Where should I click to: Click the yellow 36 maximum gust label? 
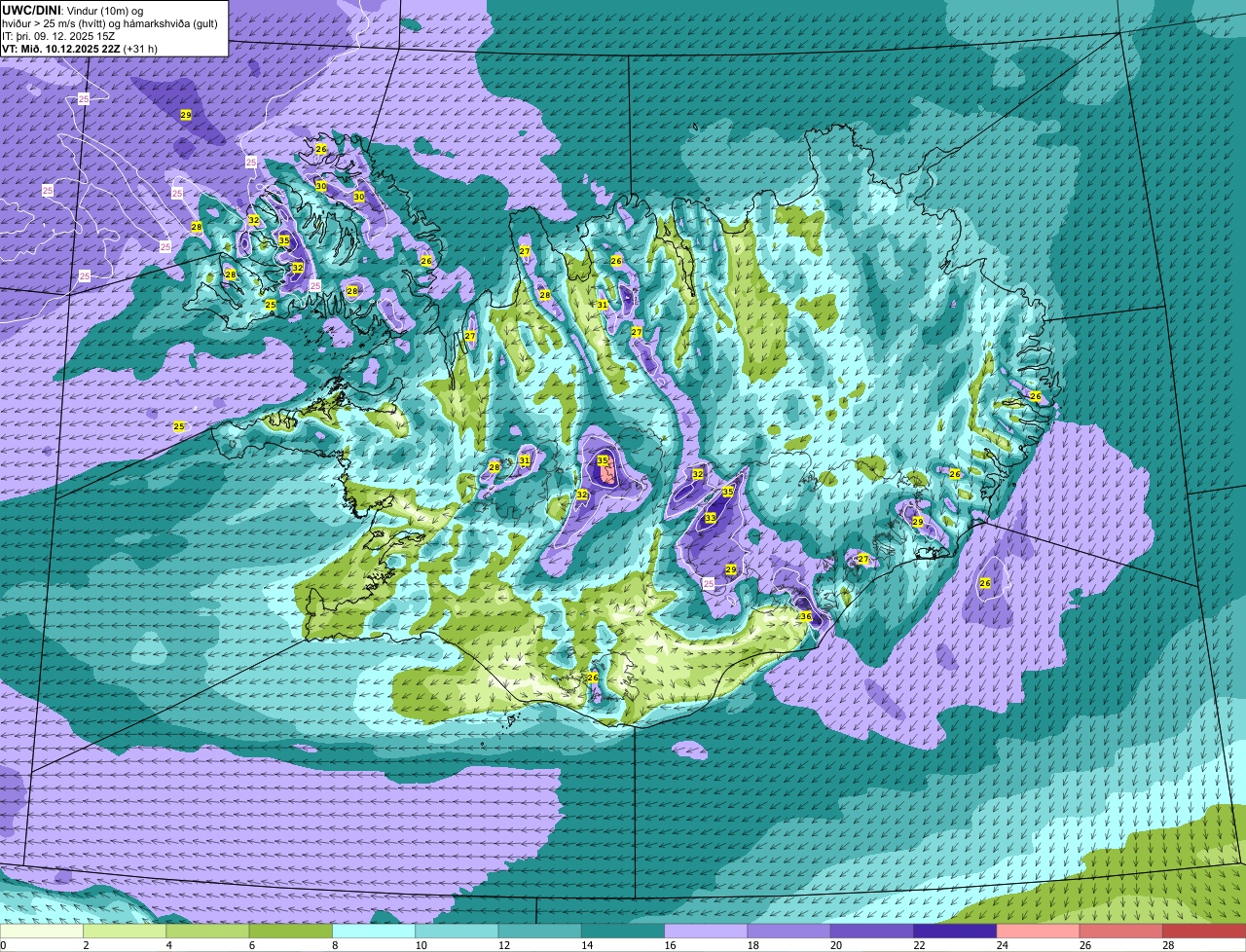(x=806, y=616)
